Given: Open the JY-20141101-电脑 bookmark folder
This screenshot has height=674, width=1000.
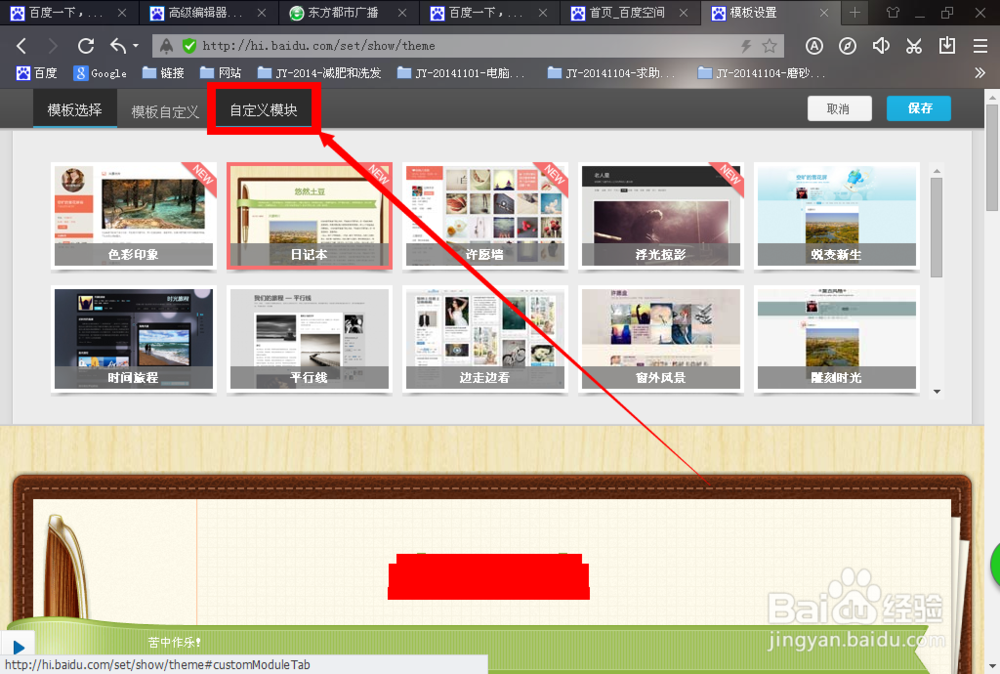Looking at the screenshot, I should [x=460, y=73].
